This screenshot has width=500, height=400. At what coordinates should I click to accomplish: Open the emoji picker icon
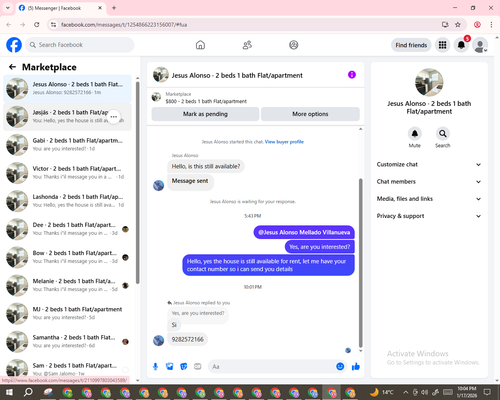pyautogui.click(x=340, y=366)
